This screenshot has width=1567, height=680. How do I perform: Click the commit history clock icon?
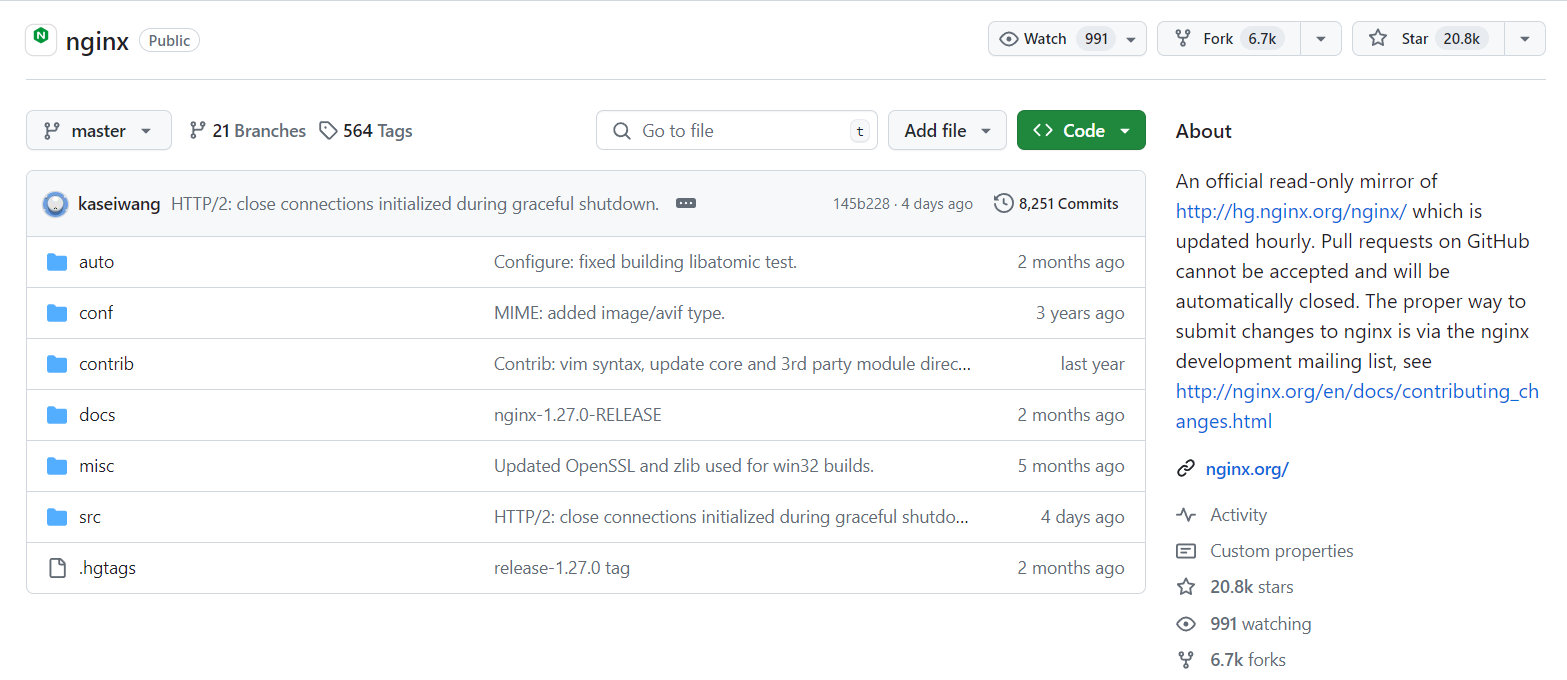(1003, 204)
